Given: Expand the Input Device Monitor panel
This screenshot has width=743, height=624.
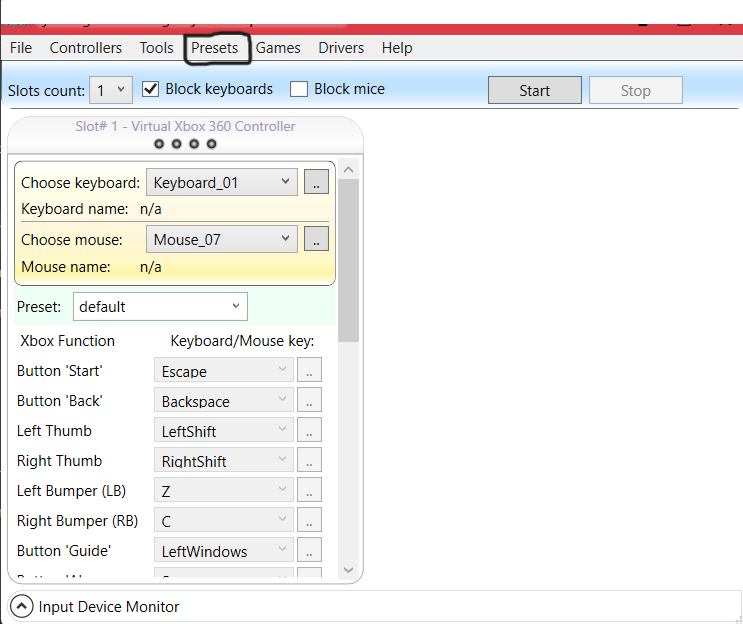Looking at the screenshot, I should [22, 606].
